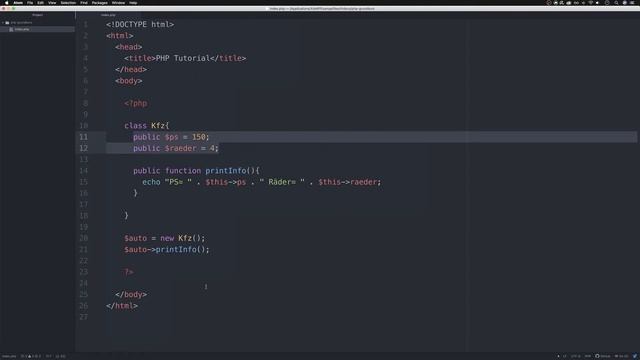This screenshot has width=640, height=360.
Task: Click the Wi-Fi status icon
Action: click(591, 2)
